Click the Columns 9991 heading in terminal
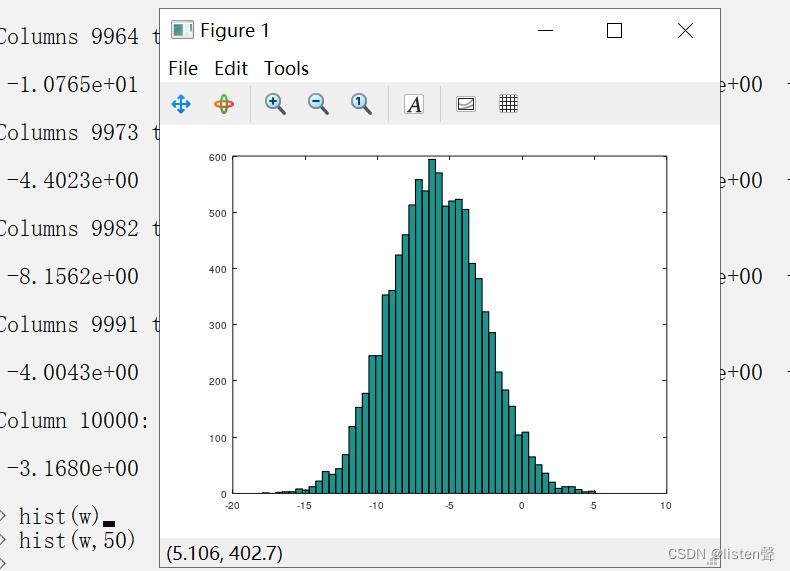The width and height of the screenshot is (790, 571). (x=69, y=325)
